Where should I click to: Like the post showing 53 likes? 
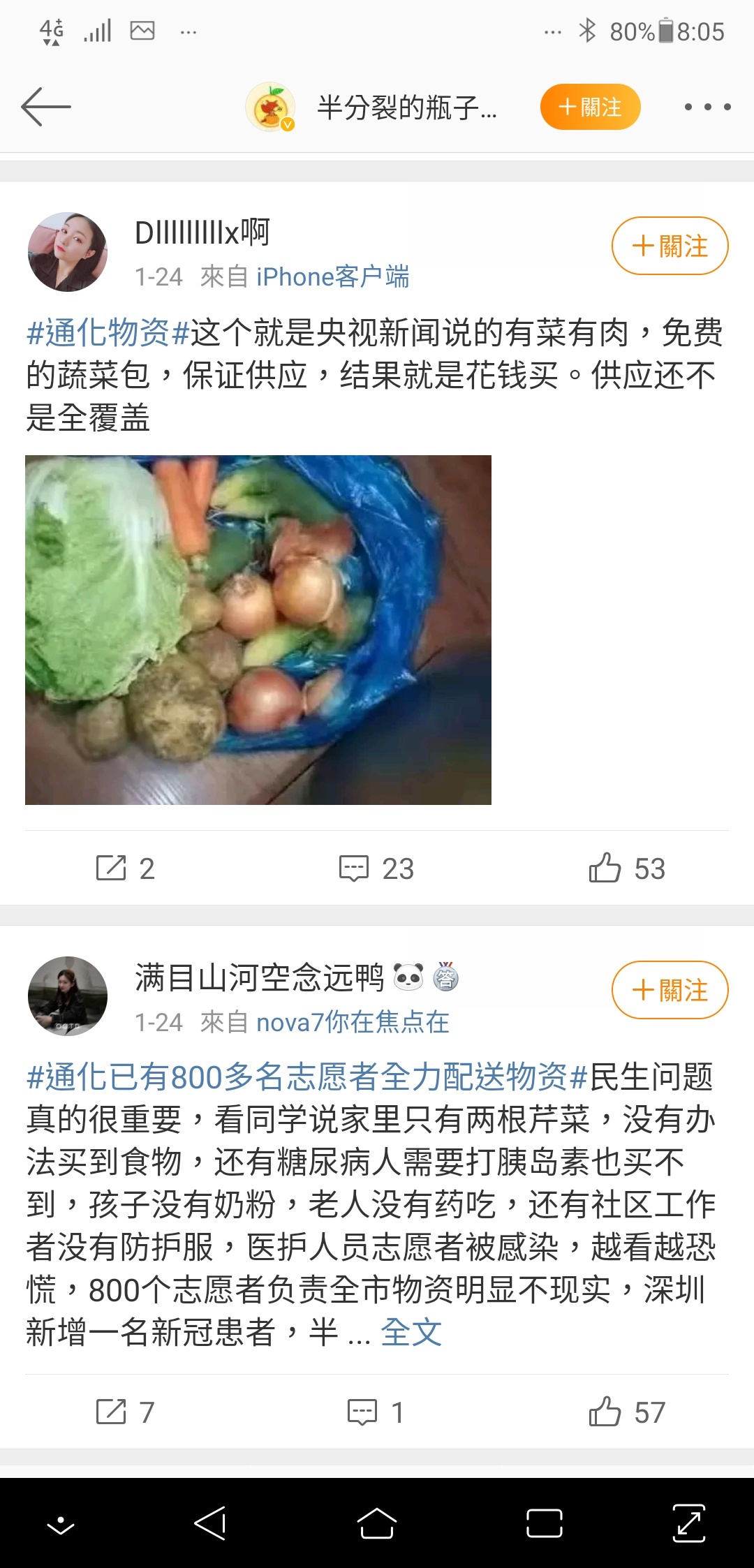627,868
